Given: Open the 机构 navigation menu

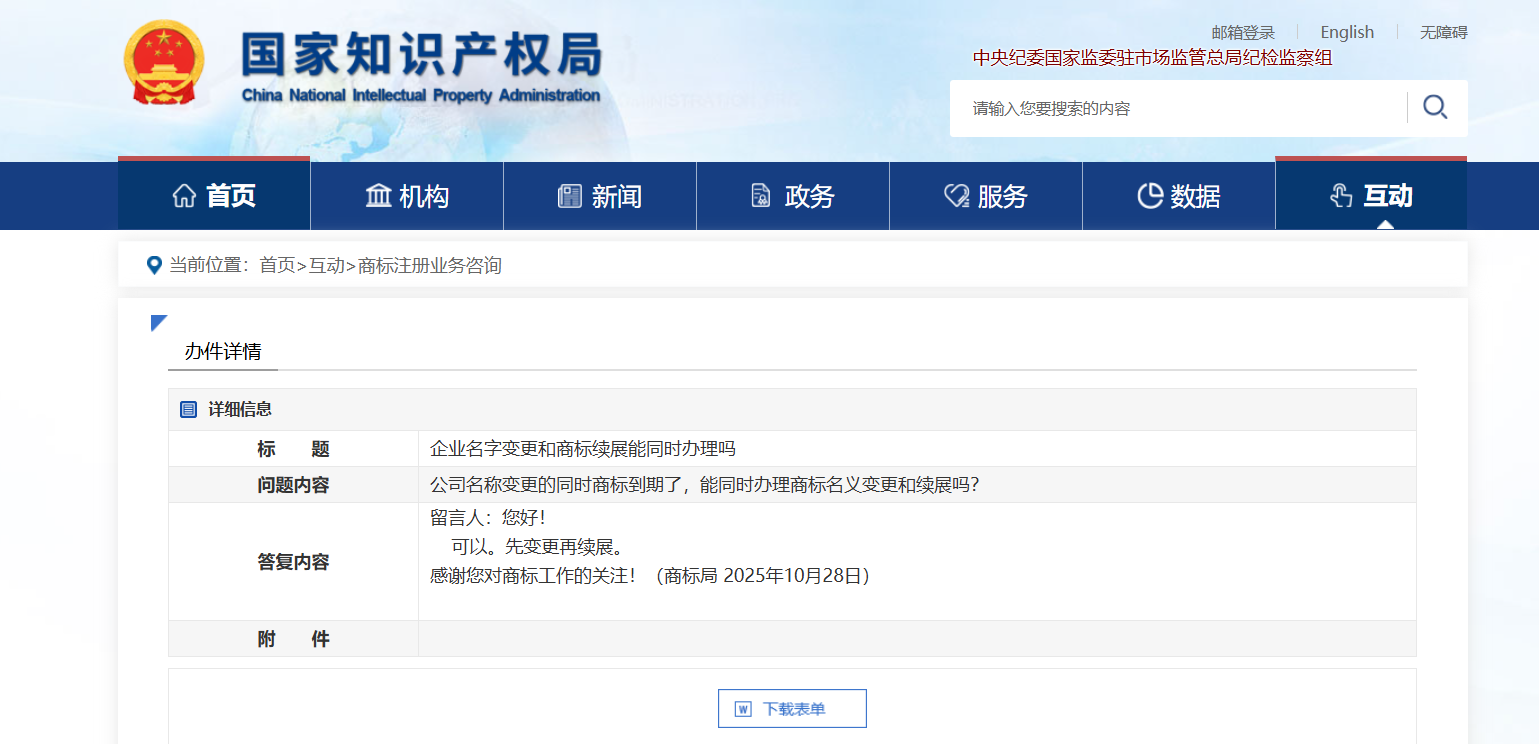Looking at the screenshot, I should click(423, 196).
